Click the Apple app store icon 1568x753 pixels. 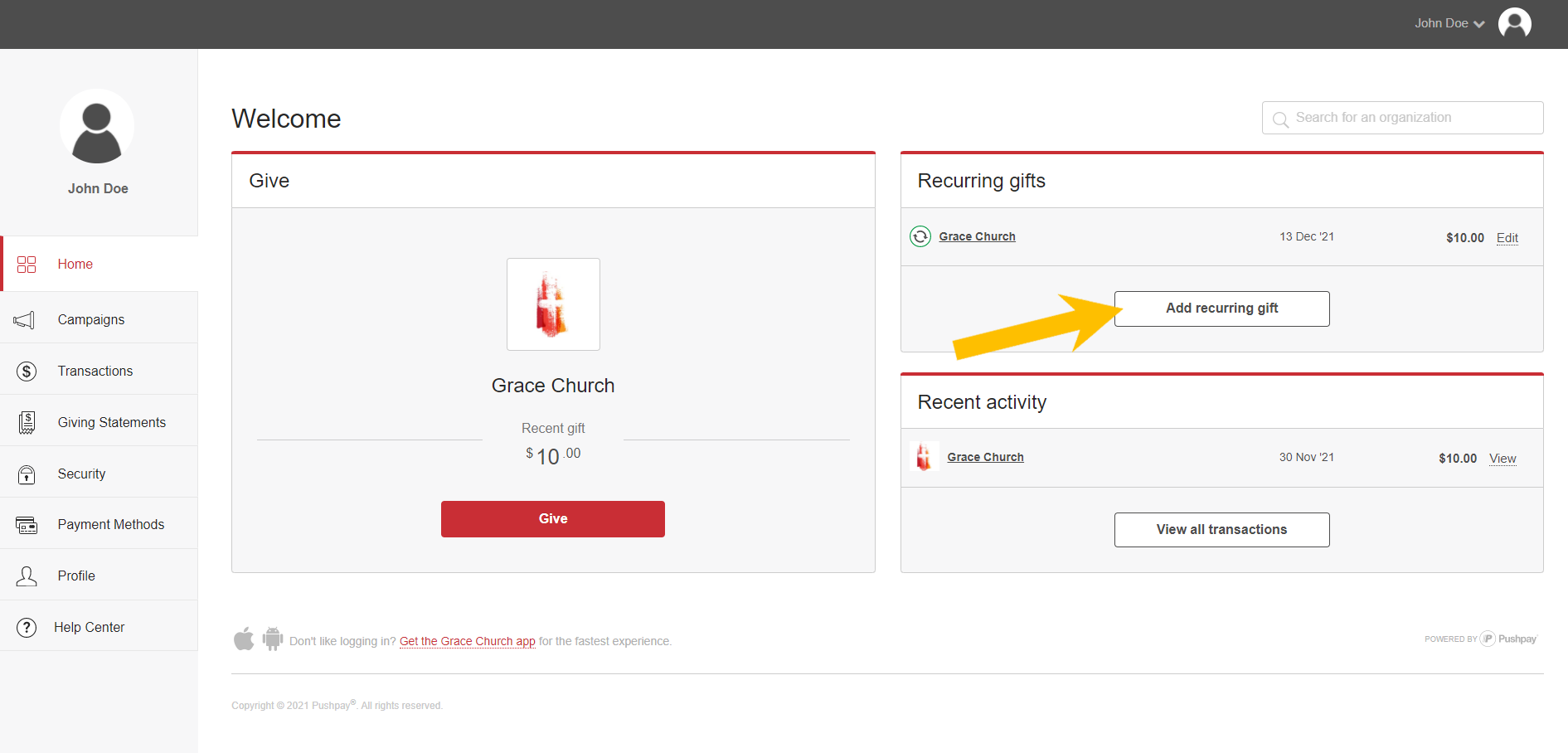pos(244,639)
